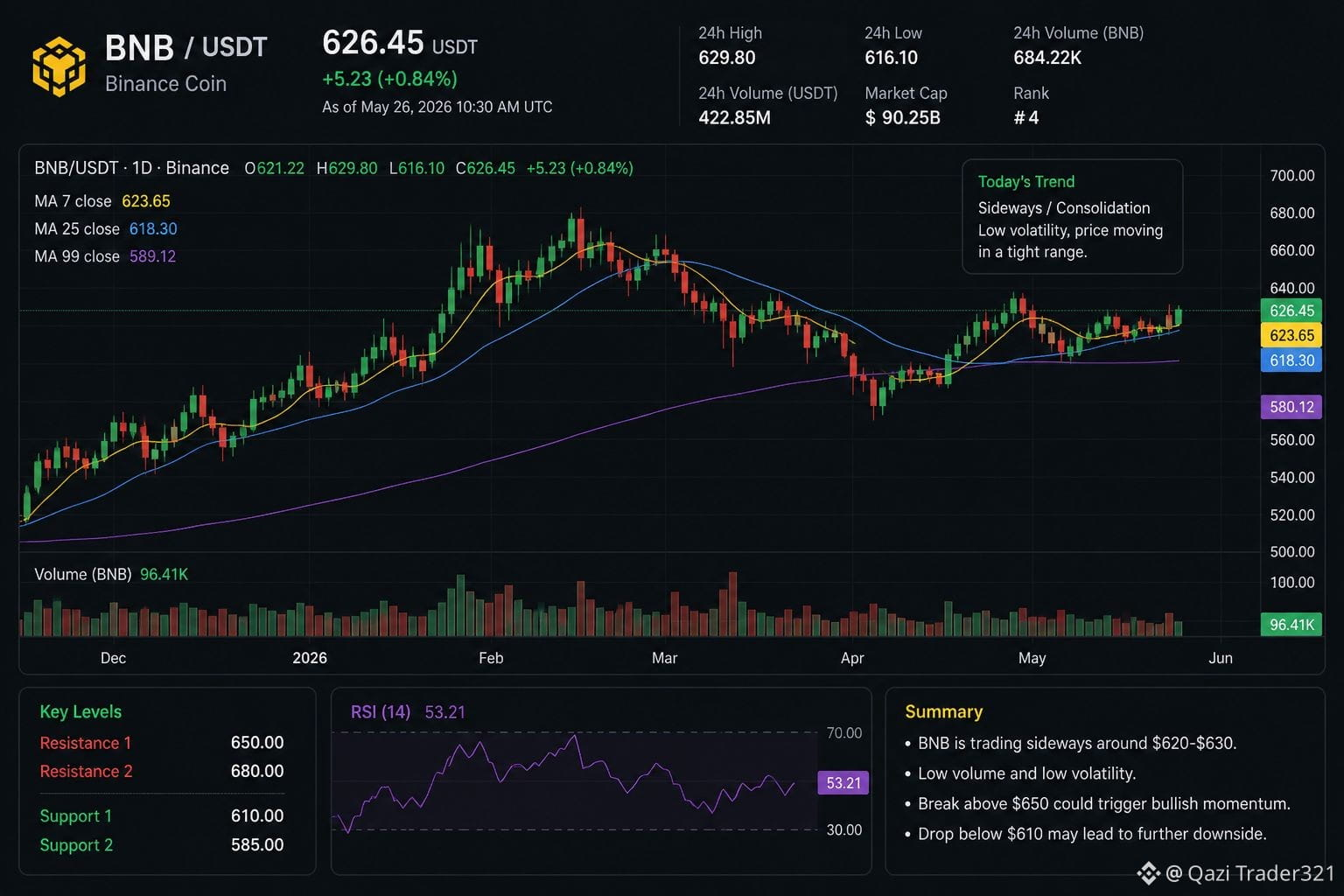Screen dimensions: 1344x896
Task: Click the 610.00 support value
Action: pyautogui.click(x=257, y=816)
